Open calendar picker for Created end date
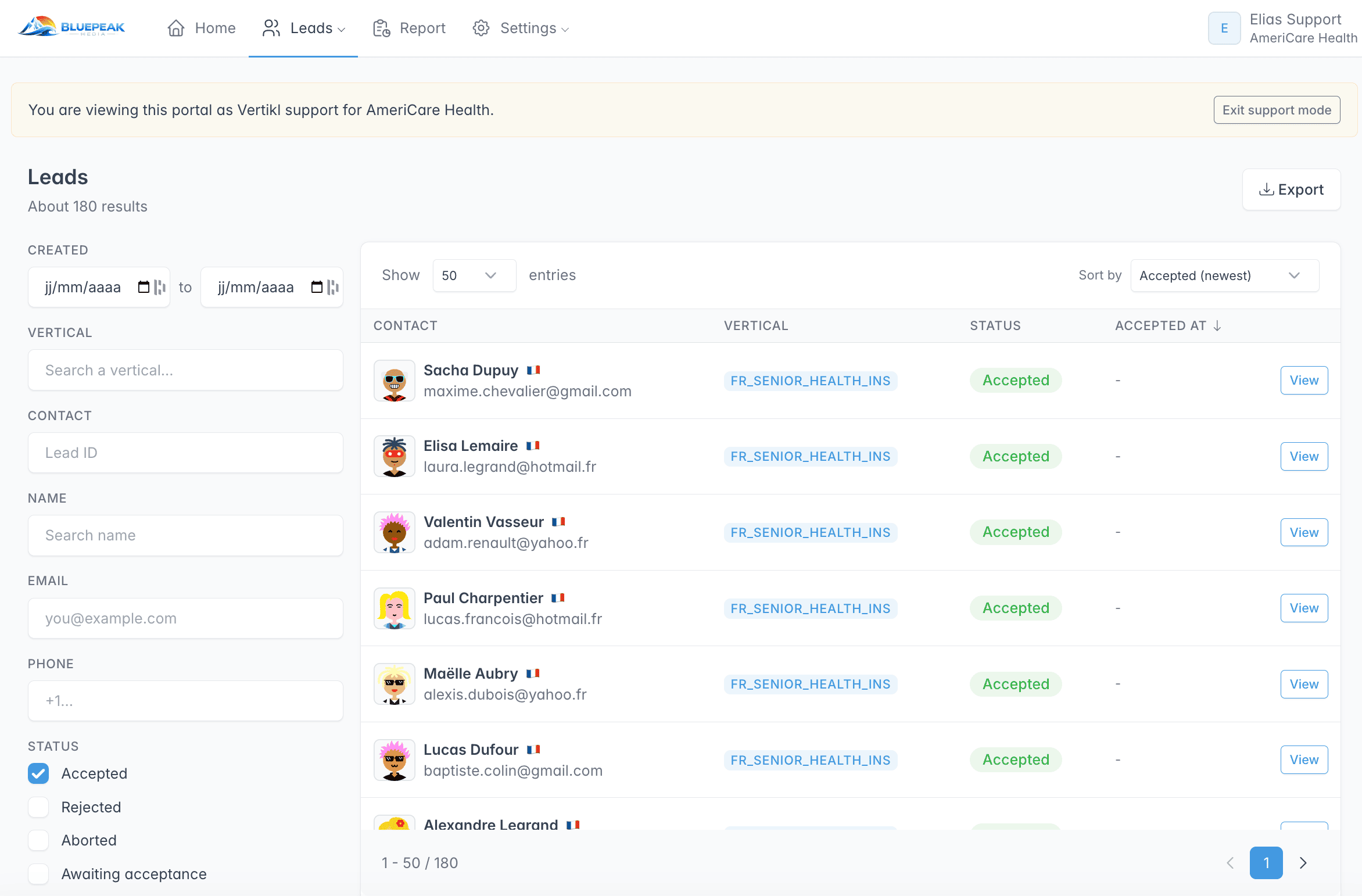 [317, 287]
